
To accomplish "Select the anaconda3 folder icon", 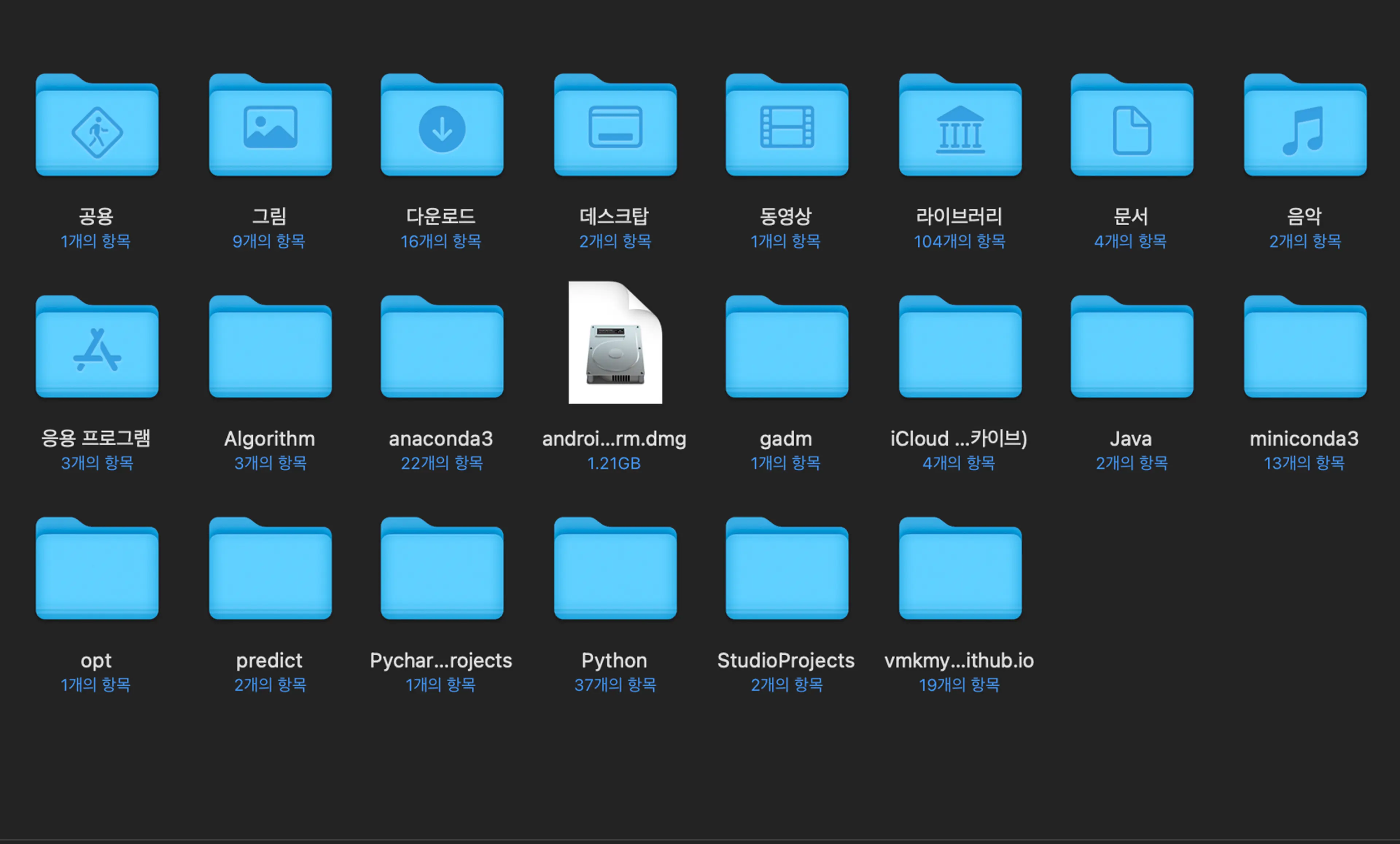I will [442, 347].
